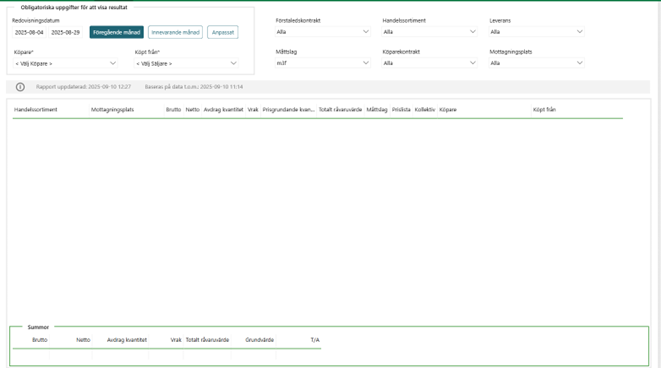Screen dimensions: 661x368
Task: Select the Föregående månad button
Action: 116,32
